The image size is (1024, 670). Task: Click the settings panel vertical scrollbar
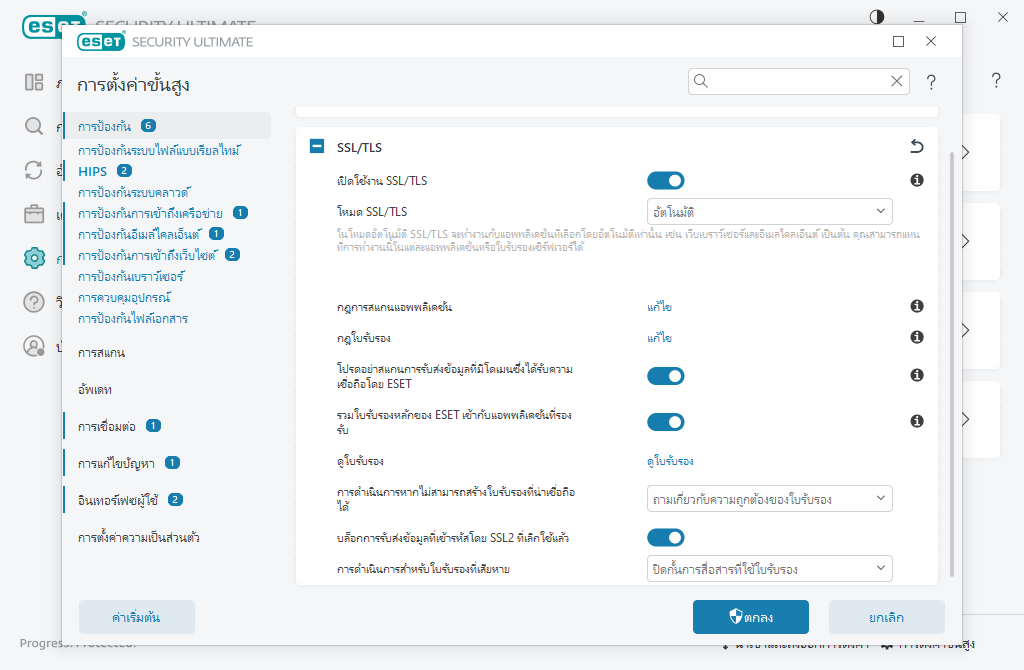952,362
